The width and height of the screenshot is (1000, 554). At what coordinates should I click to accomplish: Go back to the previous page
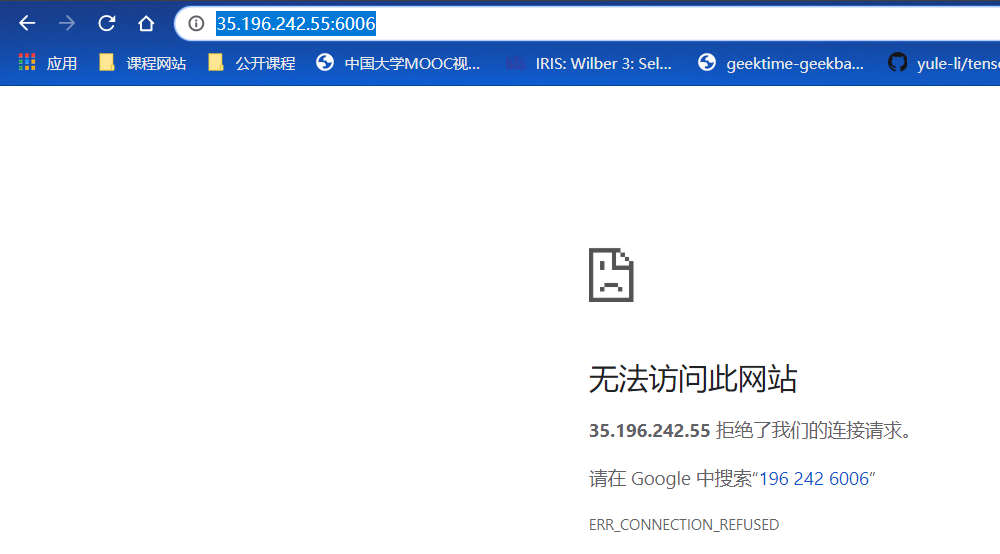[x=27, y=24]
